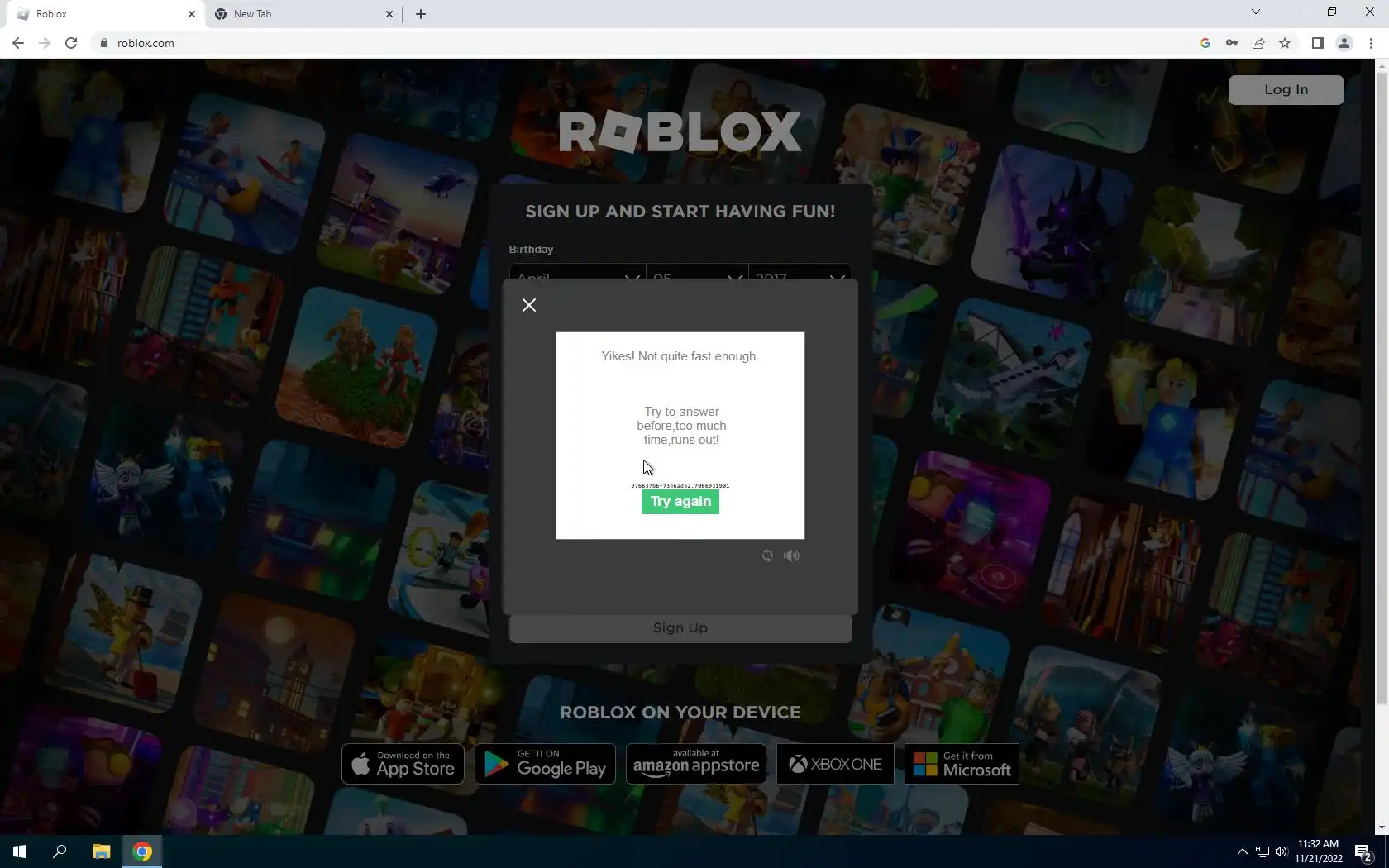Share this page using the share icon
1389x868 pixels.
click(1258, 43)
